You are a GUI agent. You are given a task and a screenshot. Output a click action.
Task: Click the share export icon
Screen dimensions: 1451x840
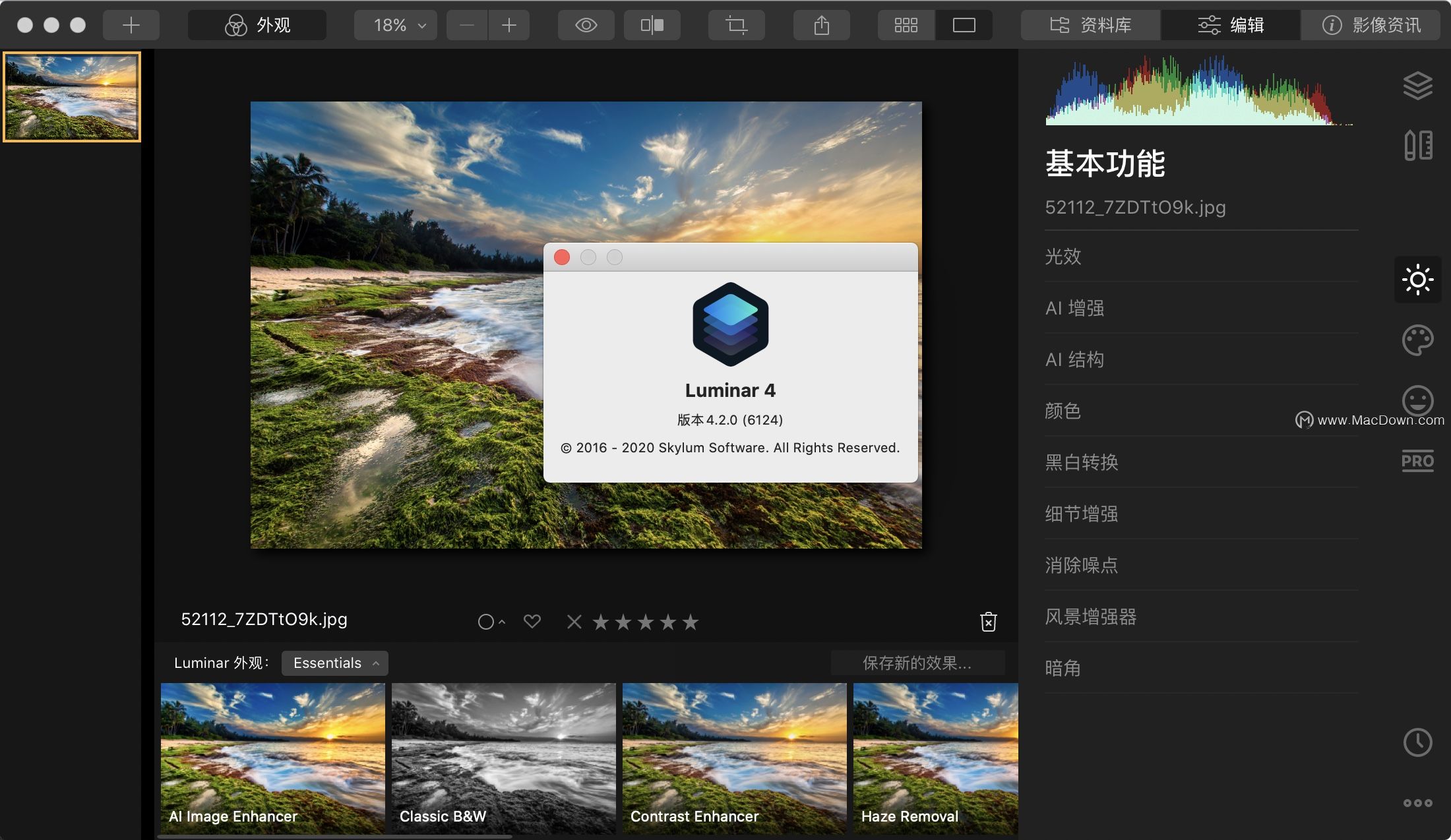[821, 25]
